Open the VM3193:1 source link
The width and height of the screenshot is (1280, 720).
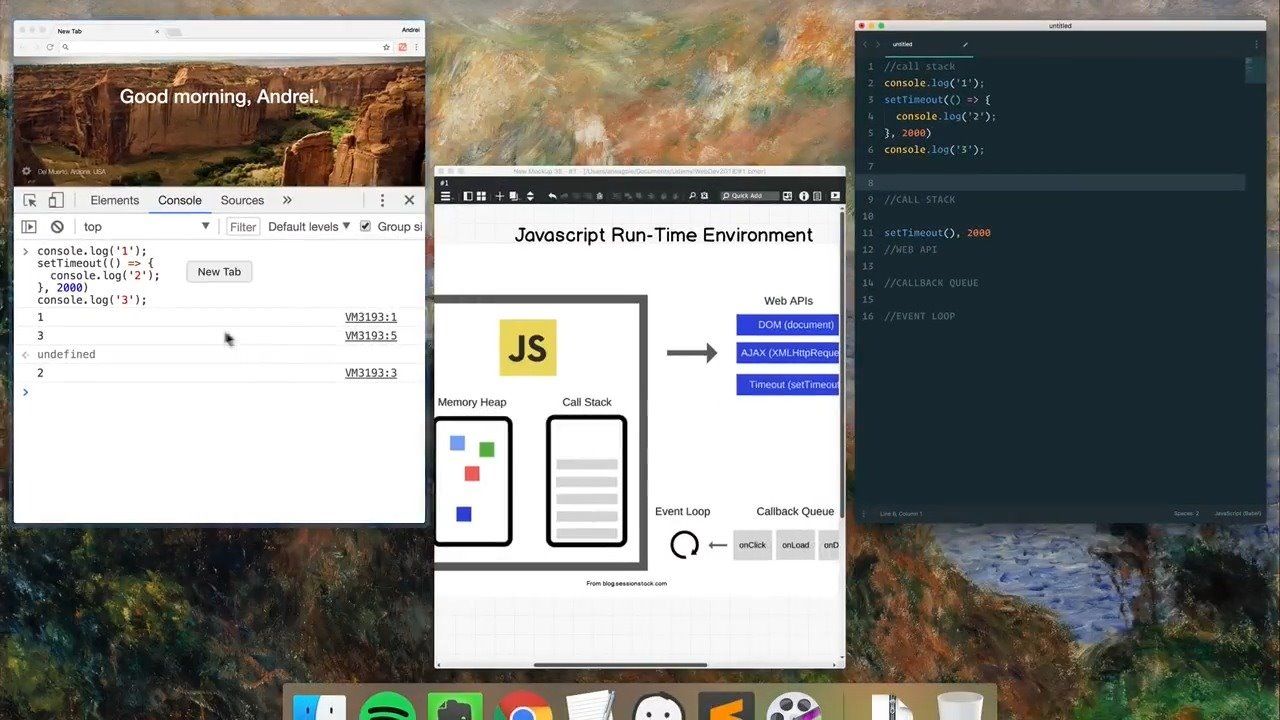point(371,317)
